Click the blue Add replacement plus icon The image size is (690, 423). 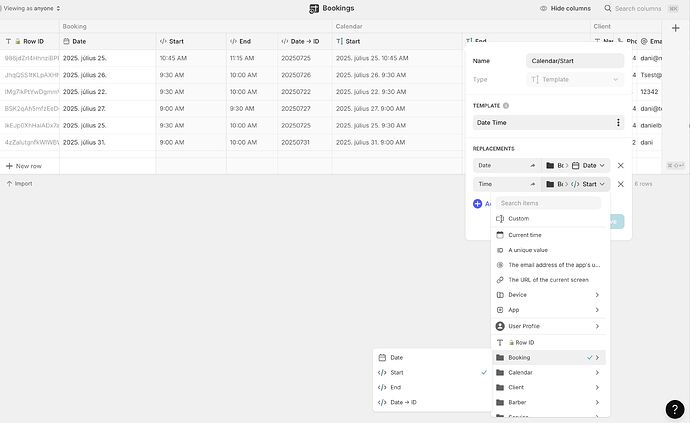click(477, 203)
